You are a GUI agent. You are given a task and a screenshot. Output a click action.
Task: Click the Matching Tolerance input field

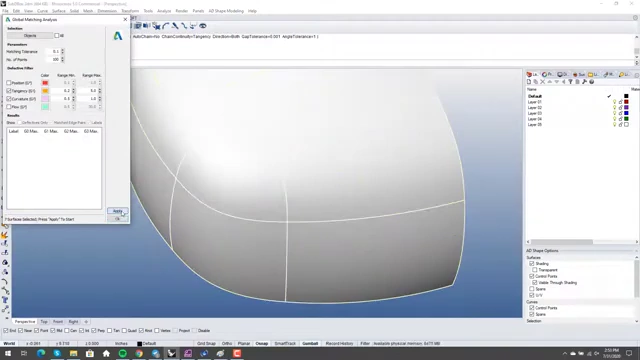pyautogui.click(x=53, y=51)
